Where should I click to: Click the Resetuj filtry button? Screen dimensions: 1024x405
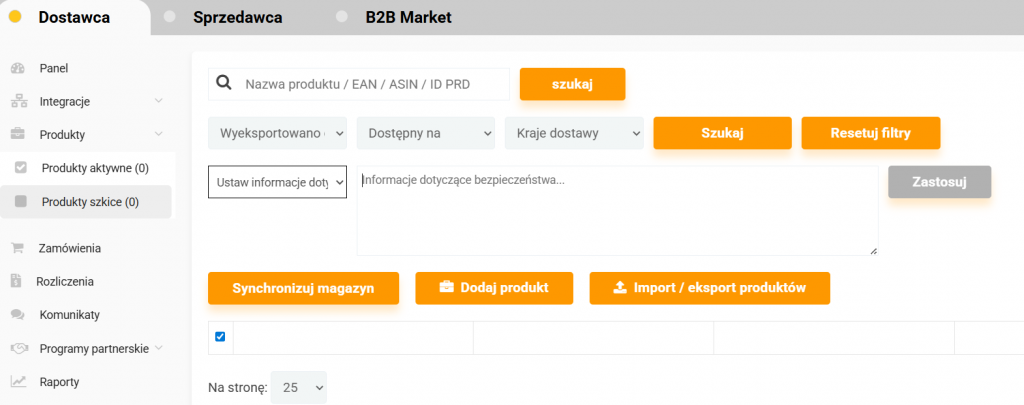870,133
